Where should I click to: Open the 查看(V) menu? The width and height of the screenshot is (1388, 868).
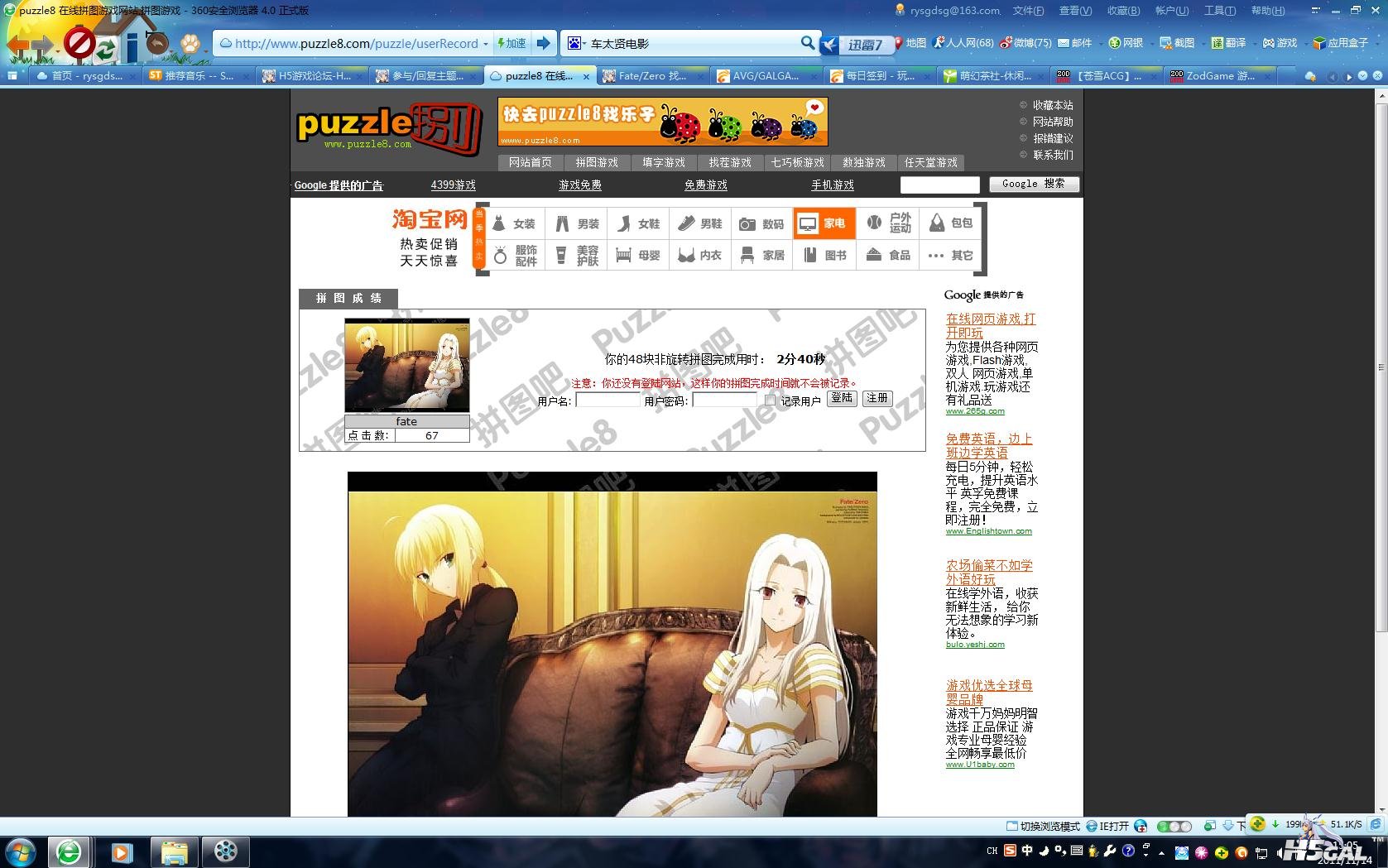tap(1075, 11)
